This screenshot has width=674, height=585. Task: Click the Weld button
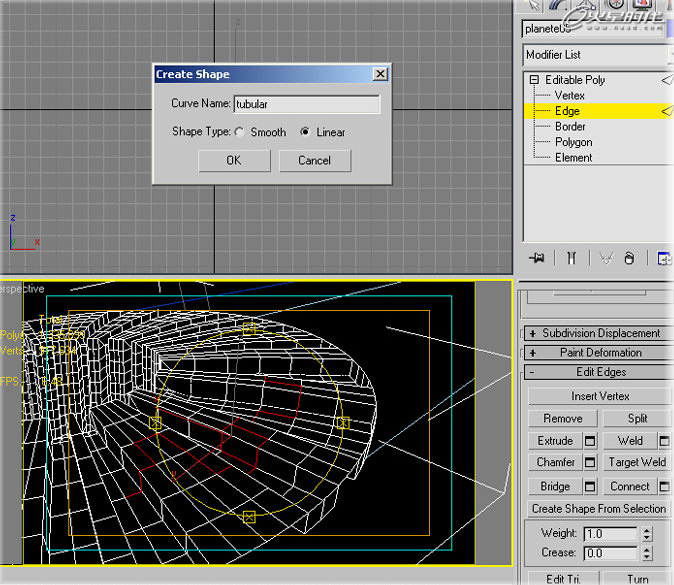coord(630,441)
